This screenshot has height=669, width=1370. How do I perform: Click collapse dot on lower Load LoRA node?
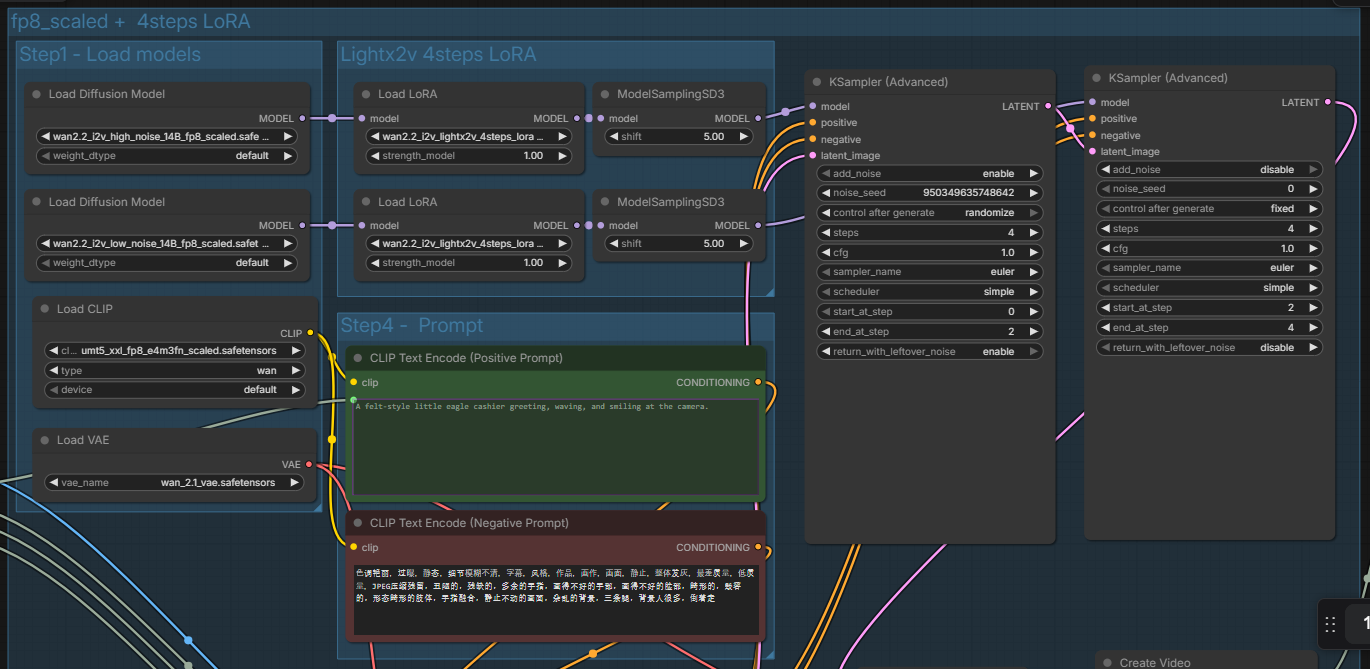coord(366,202)
